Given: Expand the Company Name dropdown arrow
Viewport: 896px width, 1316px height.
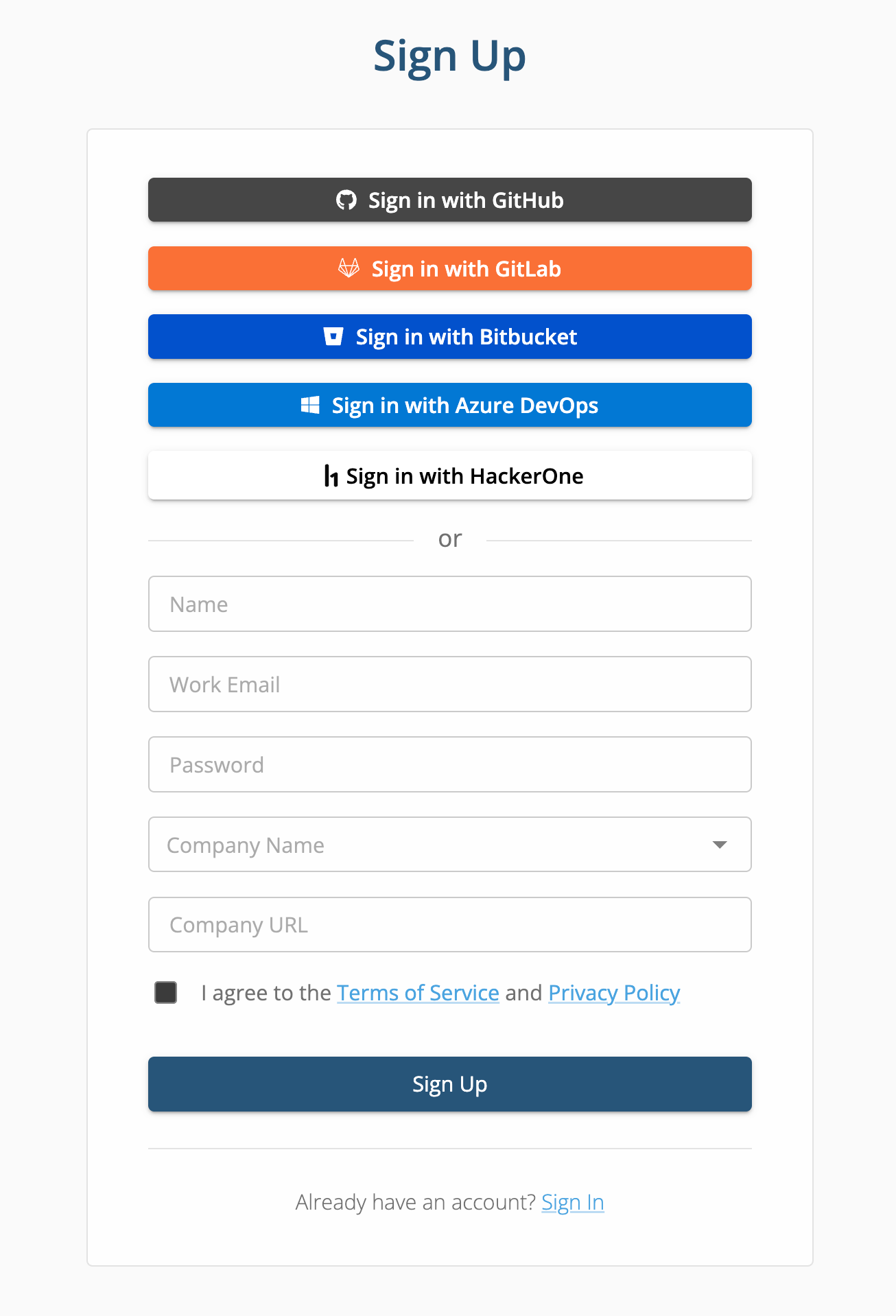Looking at the screenshot, I should 720,845.
